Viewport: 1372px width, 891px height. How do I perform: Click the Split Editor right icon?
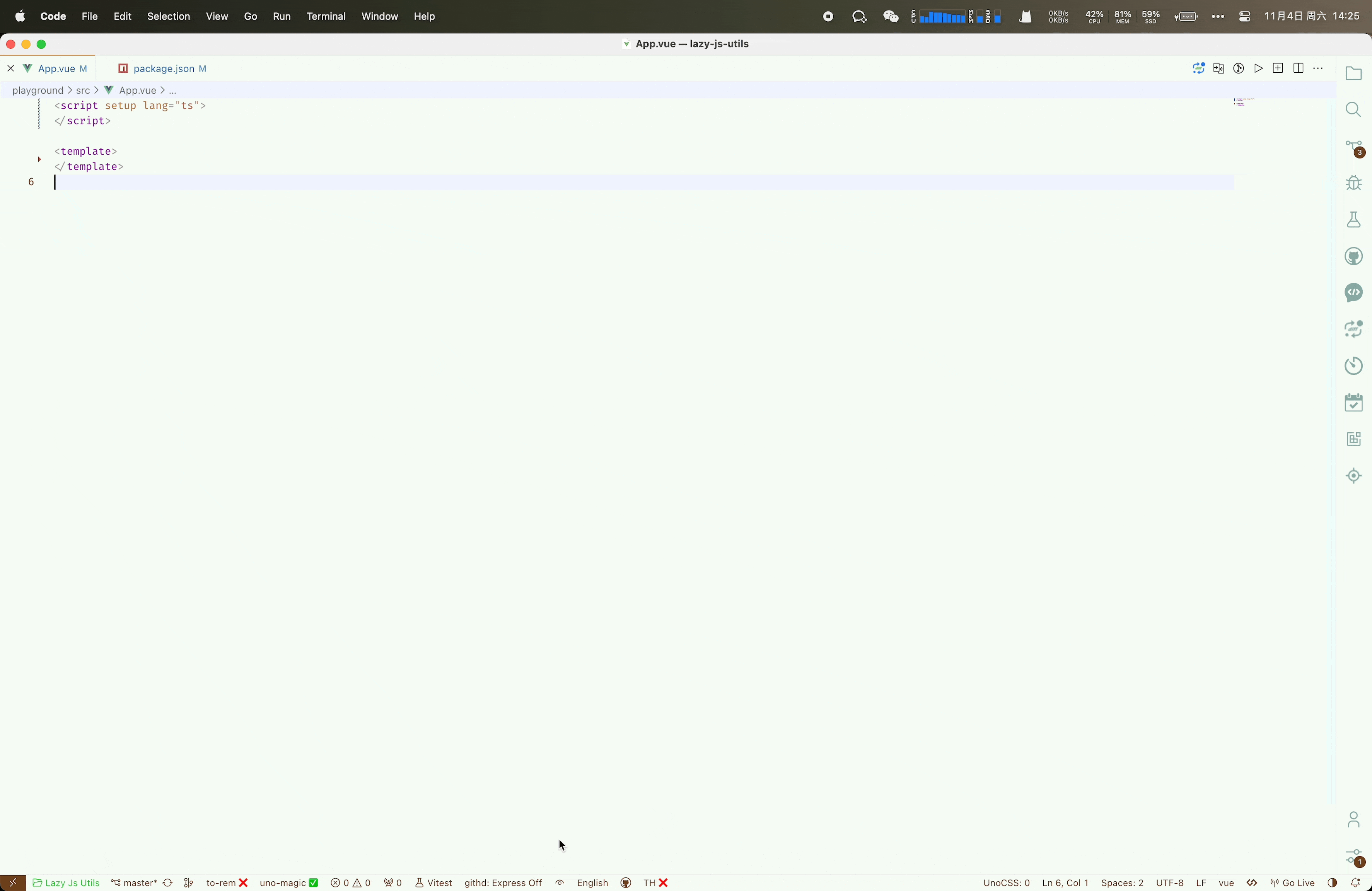(1298, 68)
